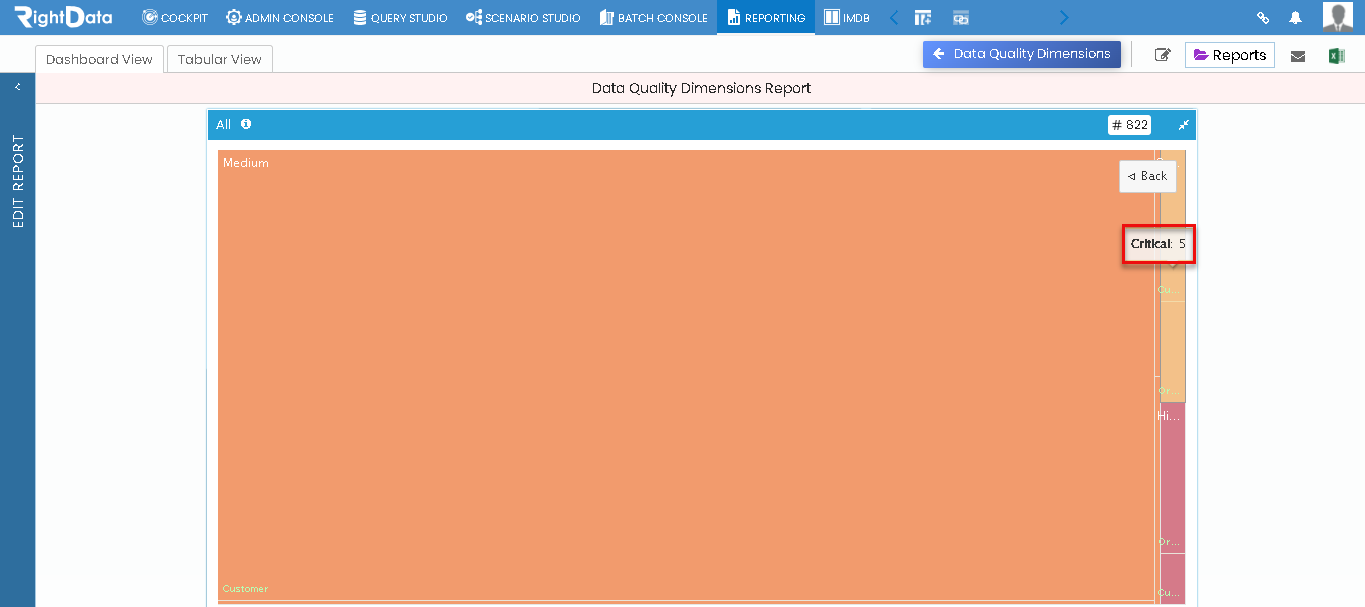This screenshot has width=1365, height=607.
Task: Collapse the treemap panel with shrink icon
Action: pyautogui.click(x=1183, y=125)
